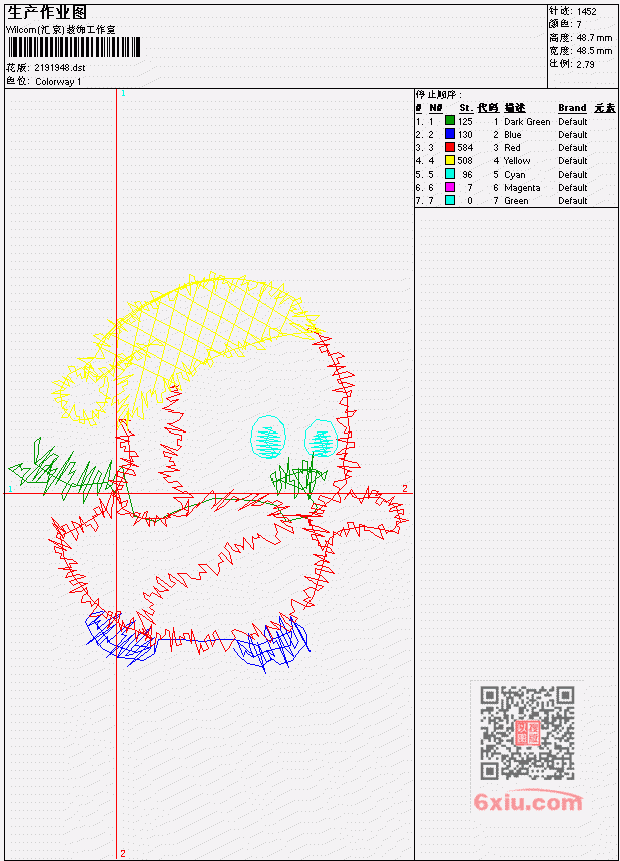Click the St. column header
The width and height of the screenshot is (620, 861).
[x=466, y=108]
